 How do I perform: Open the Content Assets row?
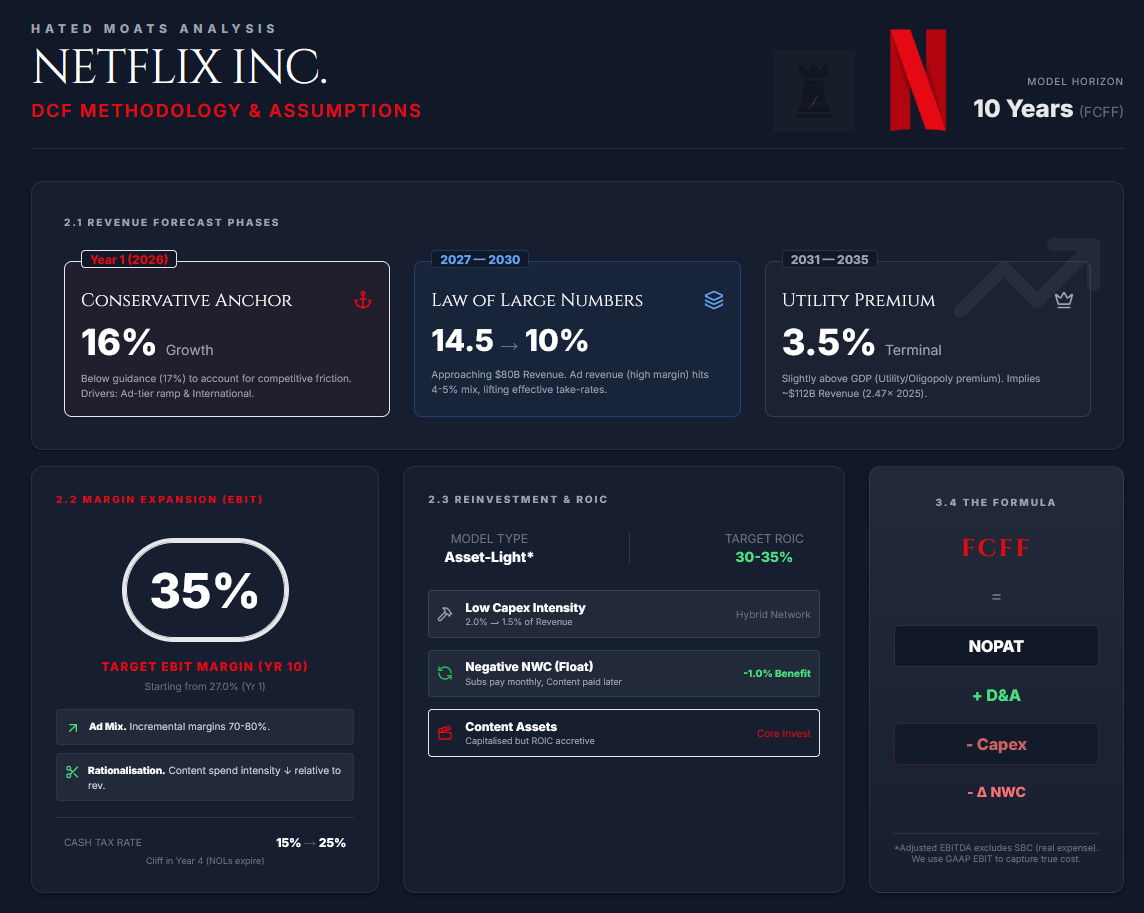[x=624, y=733]
